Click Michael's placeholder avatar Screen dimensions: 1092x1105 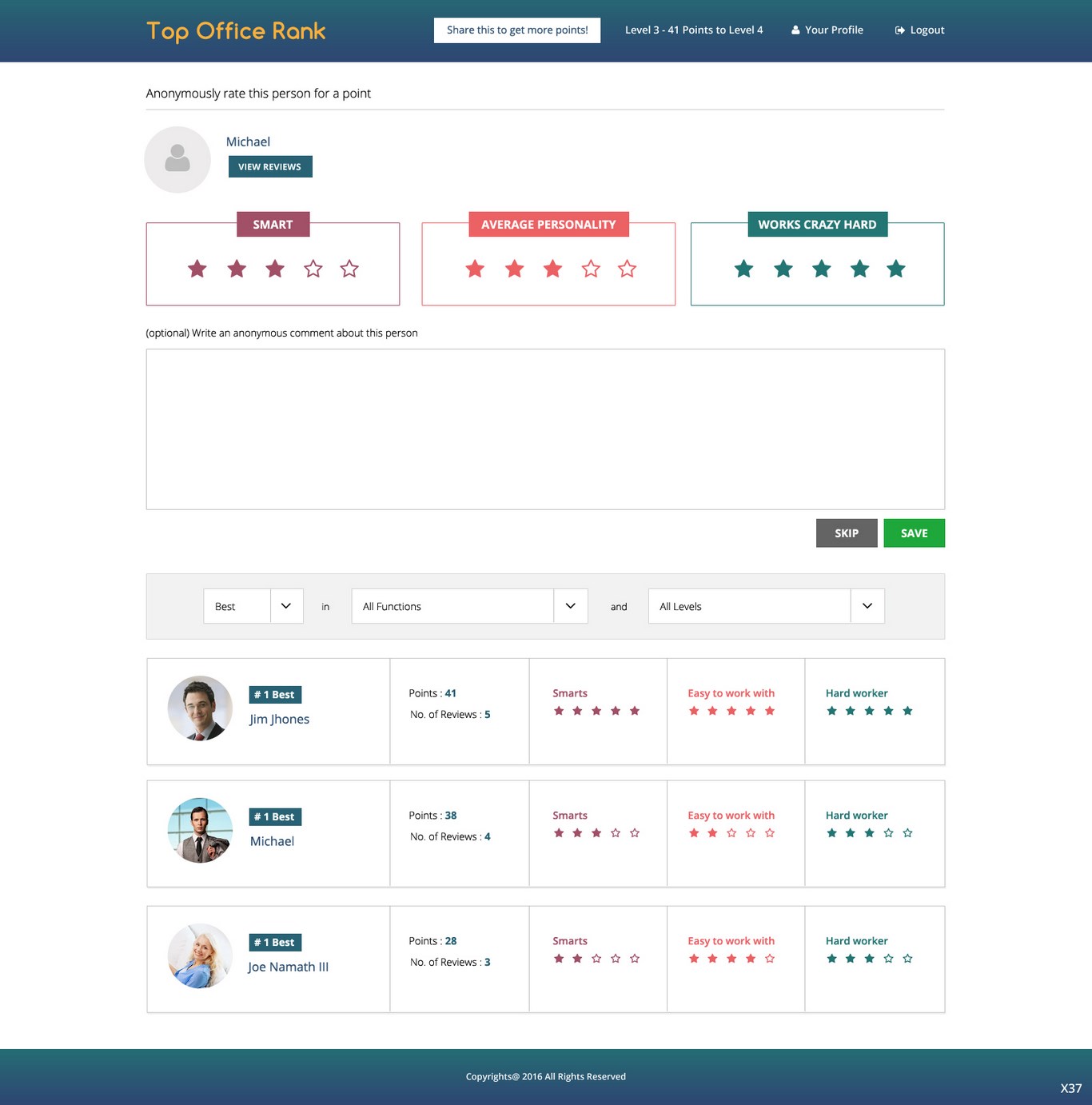(177, 159)
